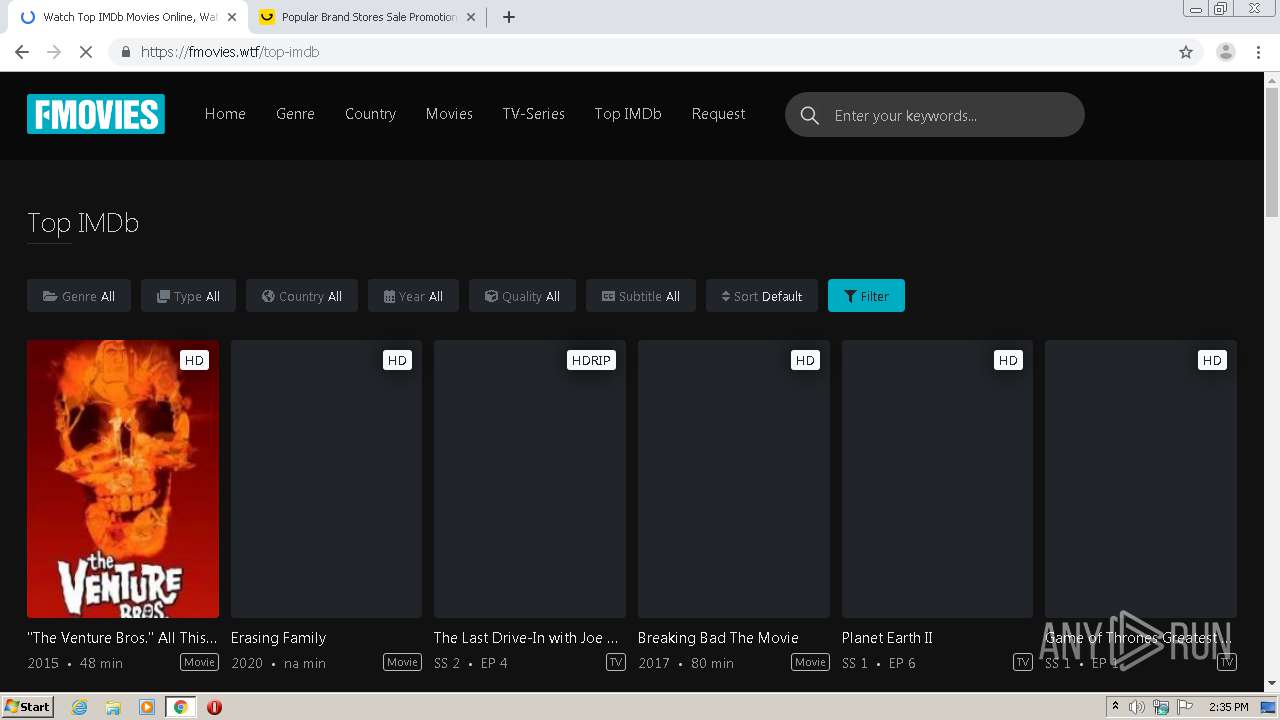The width and height of the screenshot is (1280, 720).
Task: Click the Breaking Bad The Movie poster
Action: [734, 479]
